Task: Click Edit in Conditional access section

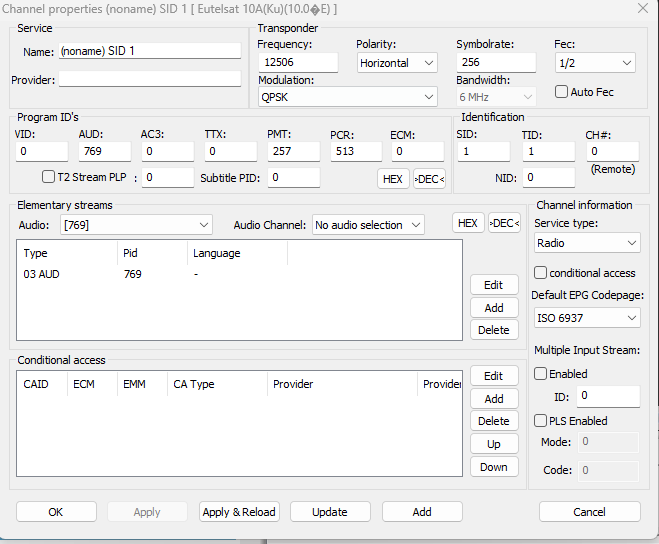Action: [494, 376]
